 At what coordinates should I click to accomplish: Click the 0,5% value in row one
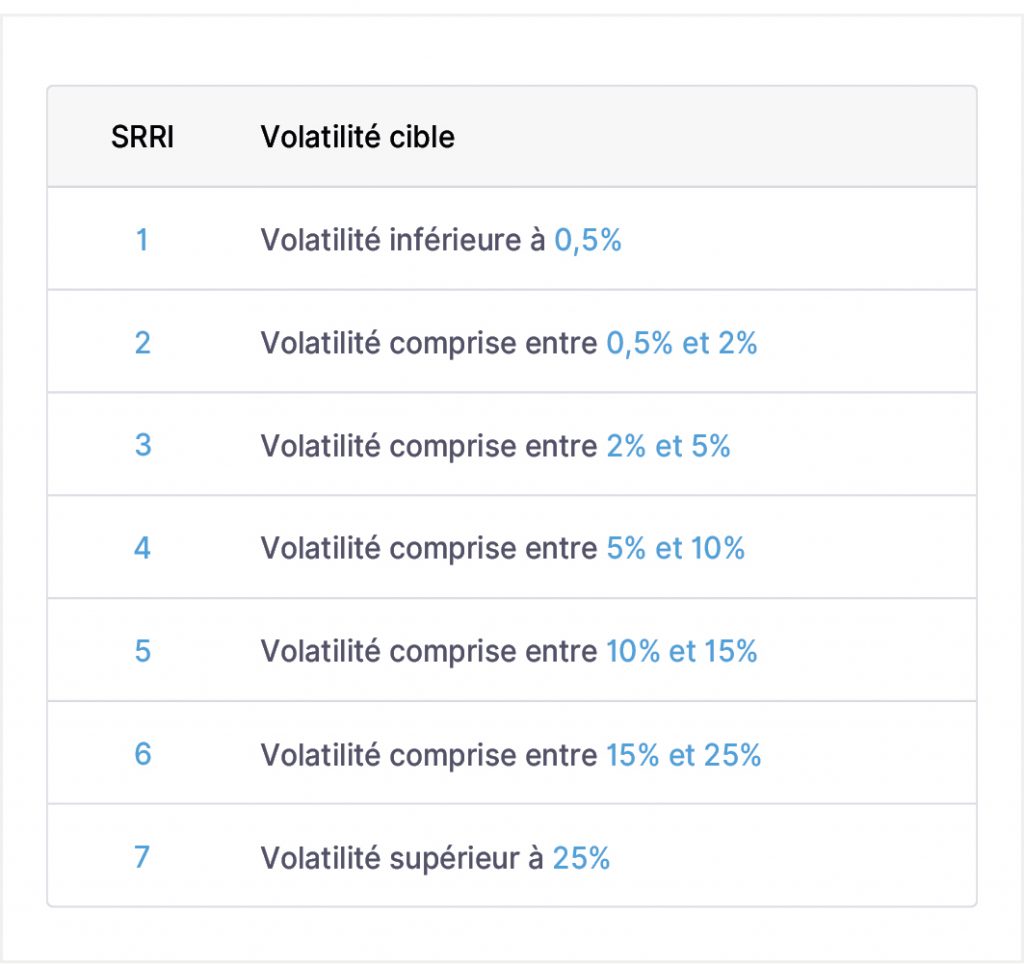(x=588, y=240)
